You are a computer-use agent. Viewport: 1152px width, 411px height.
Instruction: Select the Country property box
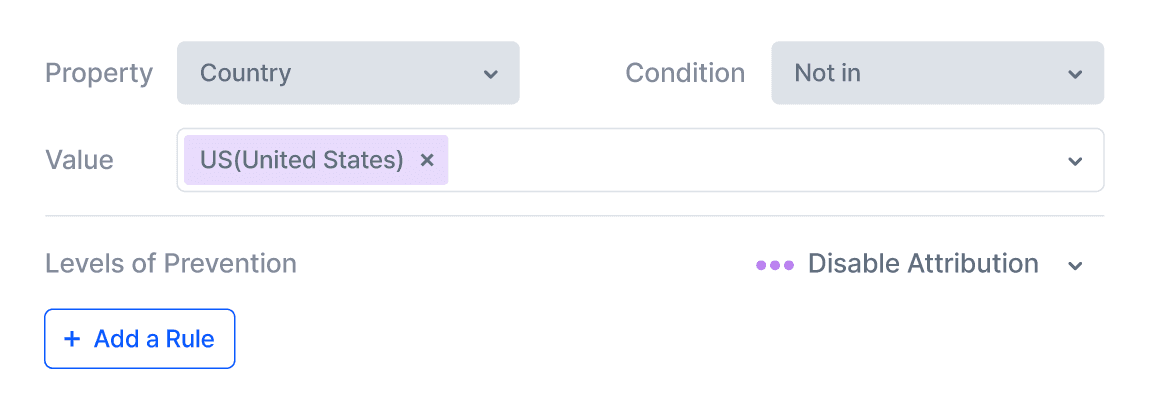348,73
